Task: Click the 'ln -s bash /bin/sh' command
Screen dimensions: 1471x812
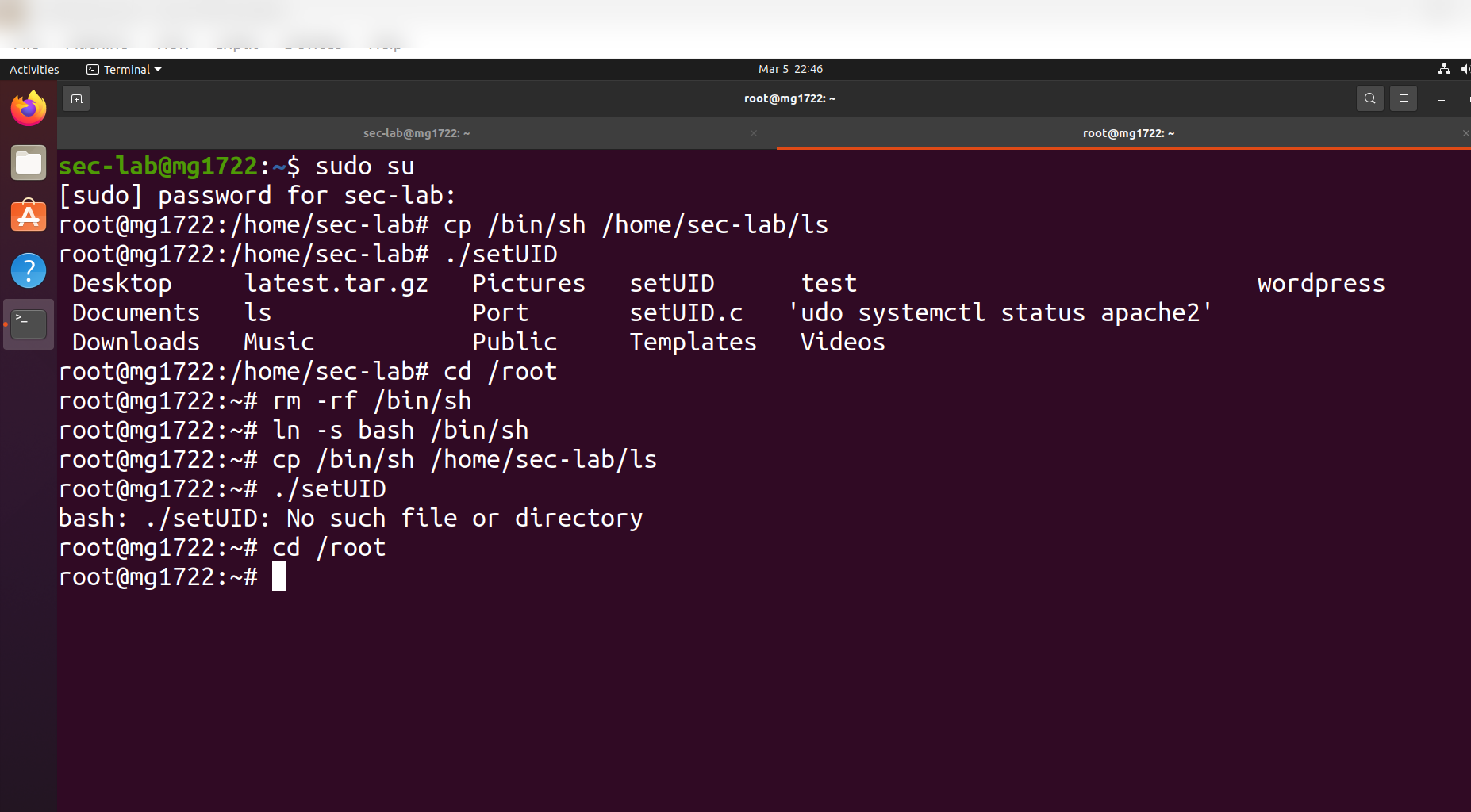Action: 401,431
